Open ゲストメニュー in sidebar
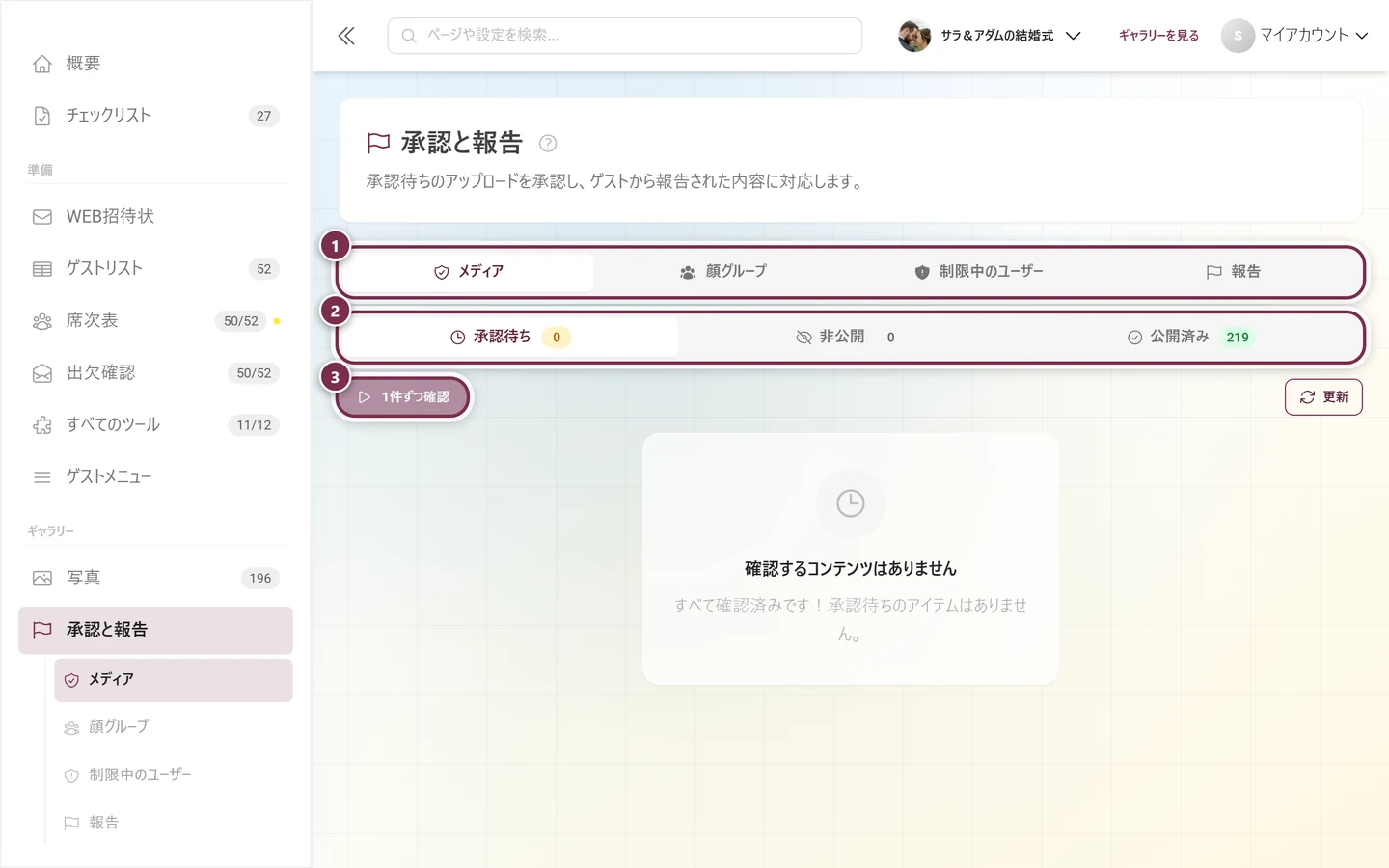Image resolution: width=1389 pixels, height=868 pixels. tap(155, 477)
